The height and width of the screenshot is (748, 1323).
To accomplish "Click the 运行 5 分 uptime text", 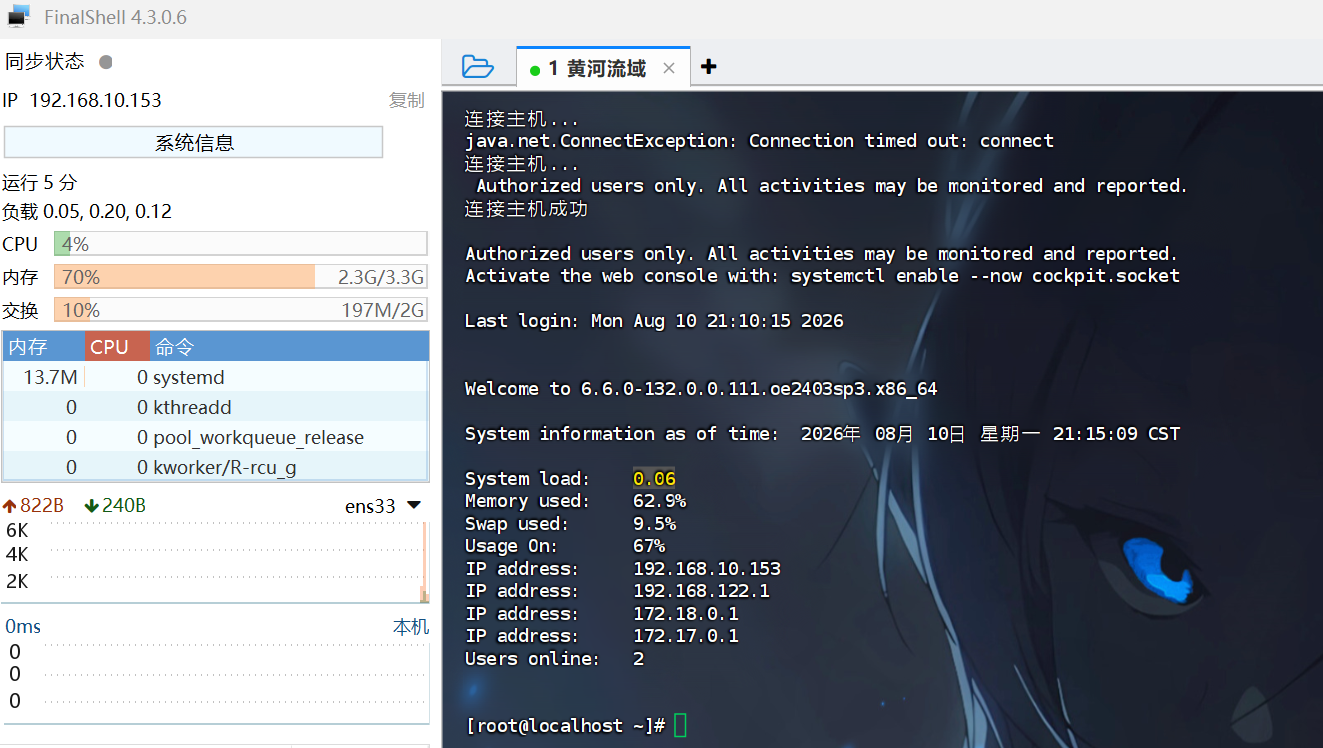I will [x=40, y=183].
